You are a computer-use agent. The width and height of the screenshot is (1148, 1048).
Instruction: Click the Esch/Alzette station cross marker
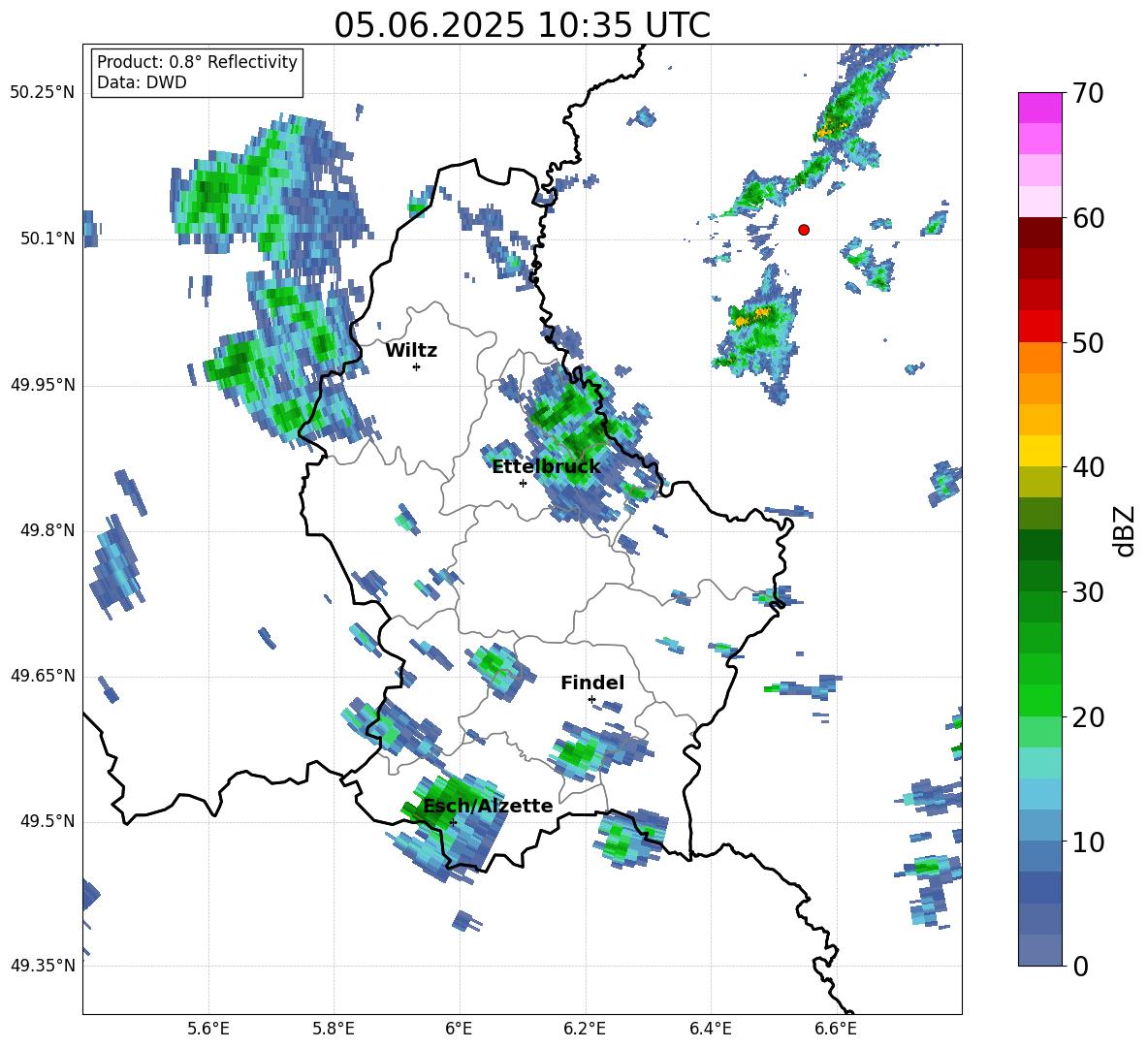(x=453, y=822)
